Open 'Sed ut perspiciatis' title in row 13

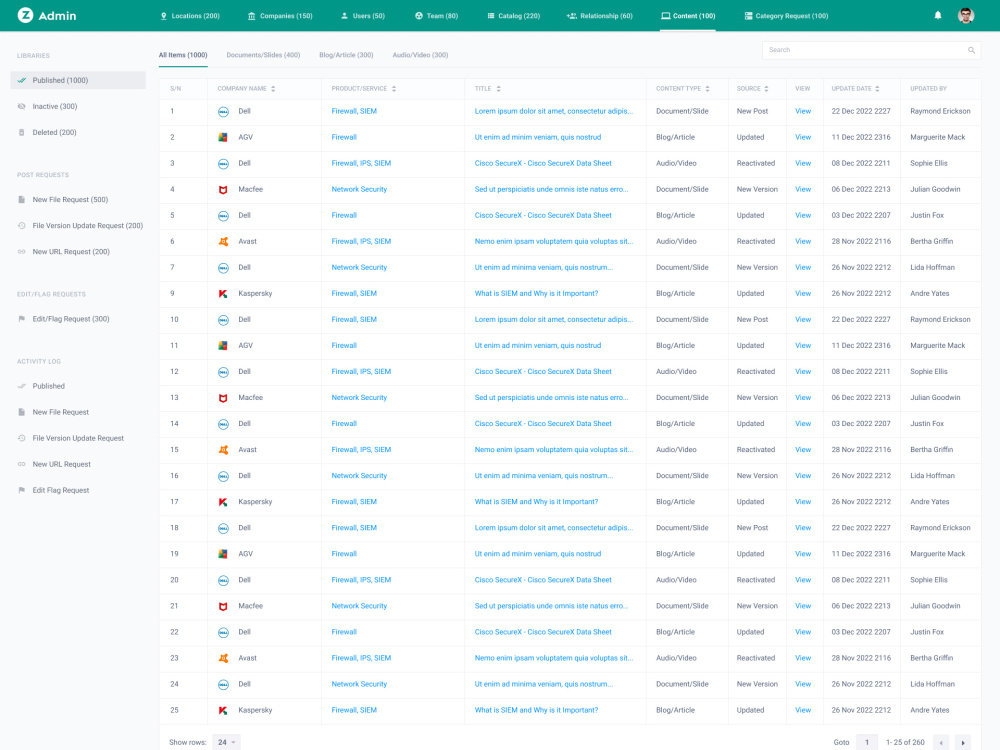pos(551,397)
